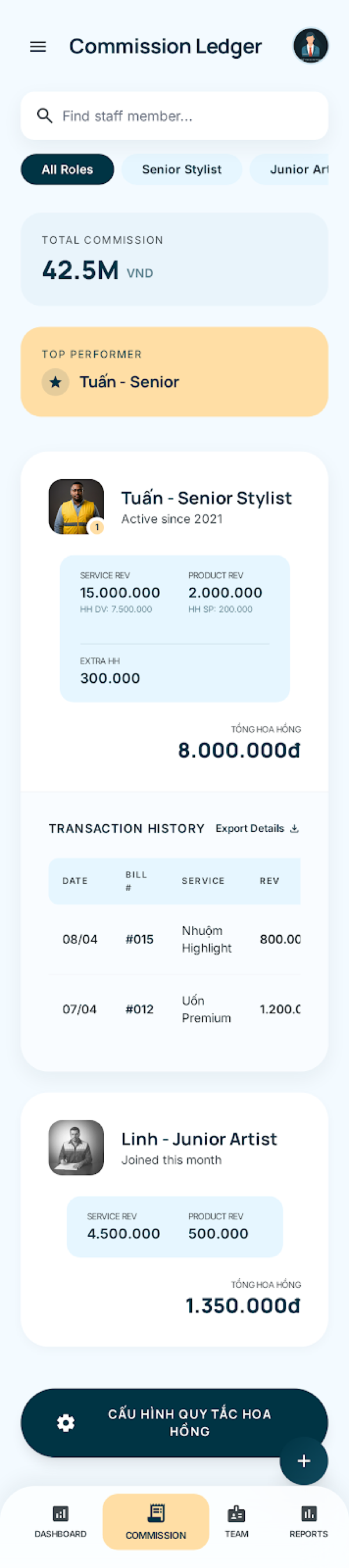Switch to the Commission tab
The height and width of the screenshot is (1568, 349).
(x=156, y=1521)
